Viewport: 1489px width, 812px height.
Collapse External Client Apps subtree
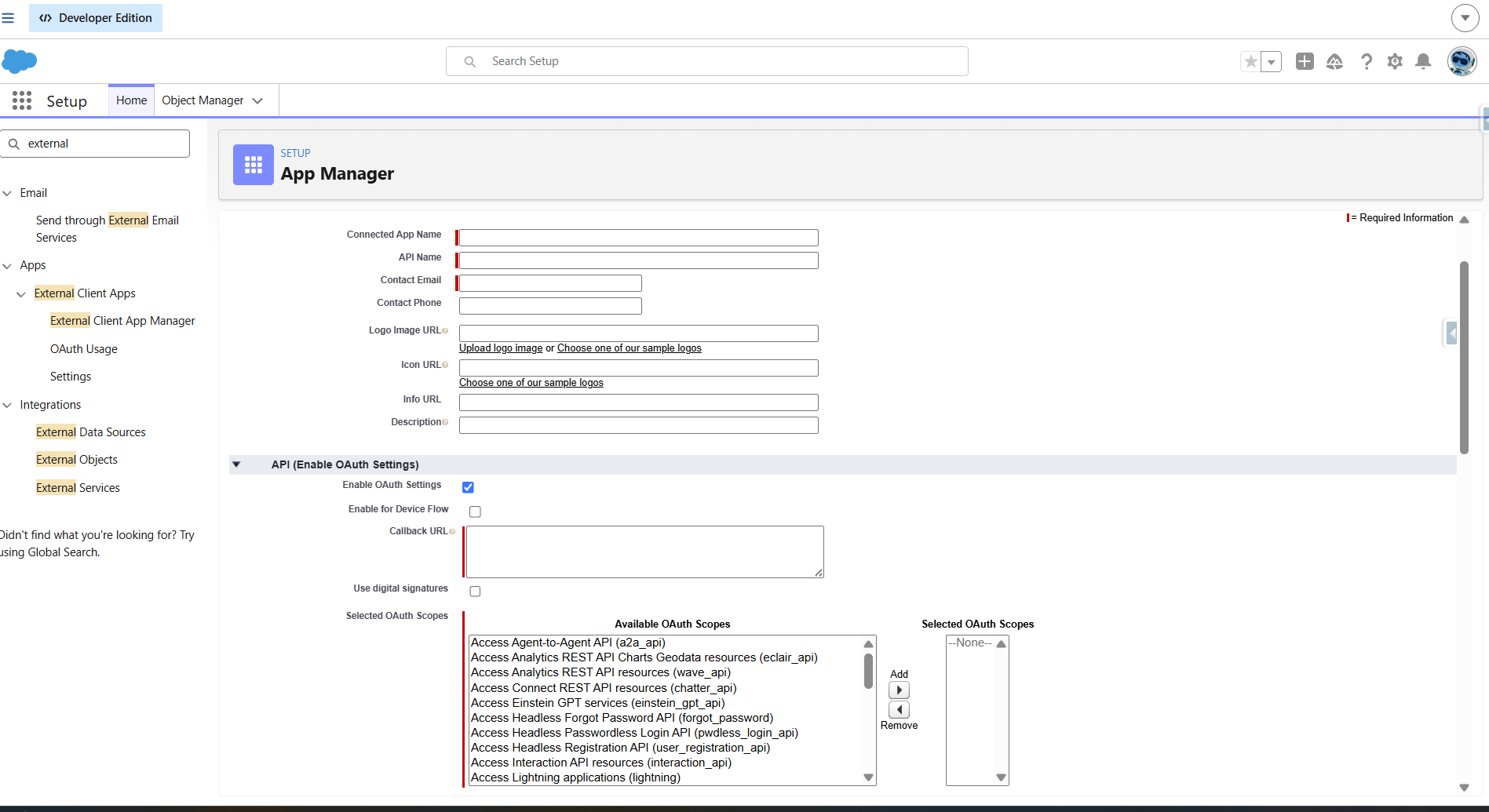coord(21,294)
